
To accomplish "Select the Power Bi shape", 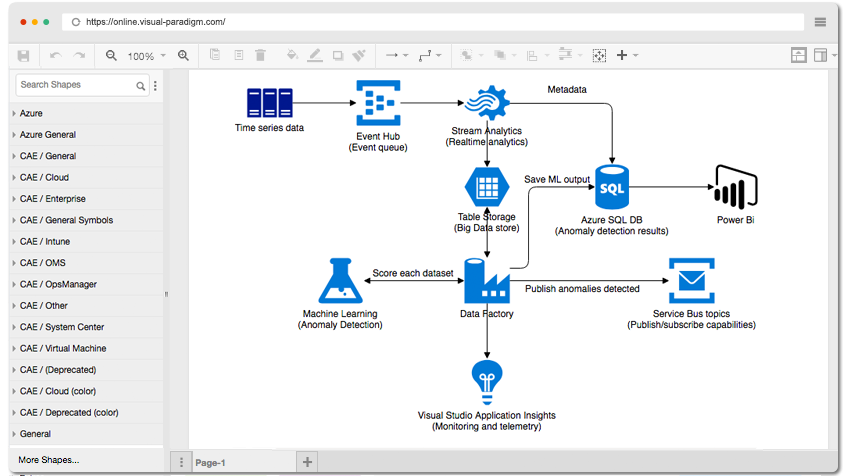I will click(x=736, y=187).
